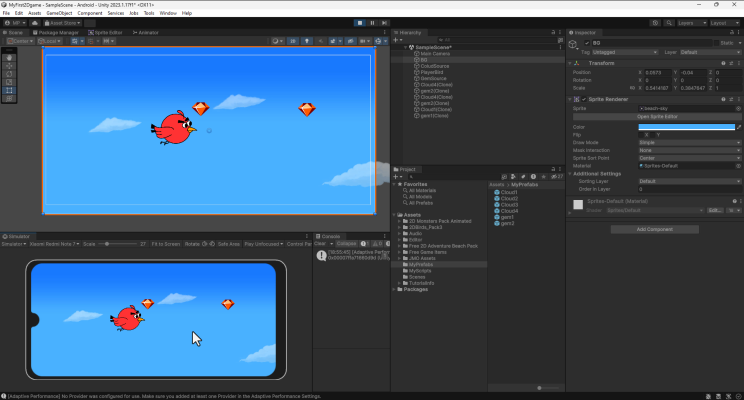Screen dimensions: 744x400
Task: Toggle the BG object active checkbox
Action: (x=585, y=43)
